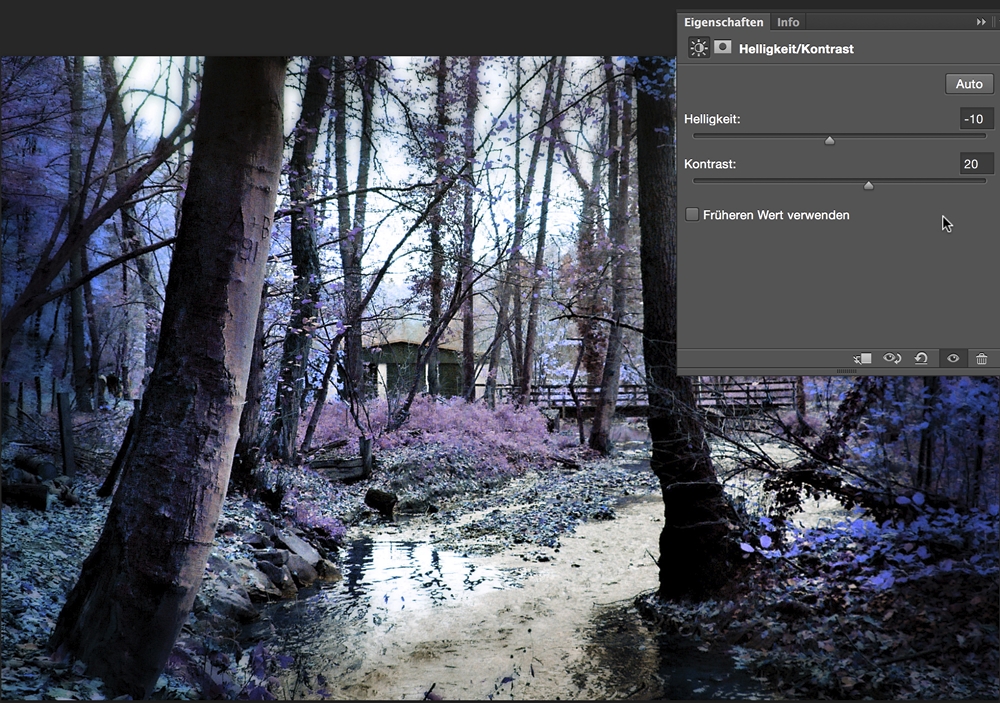This screenshot has height=703, width=1000.
Task: Select the layer mask icon in Eigenschaften
Action: tap(723, 47)
